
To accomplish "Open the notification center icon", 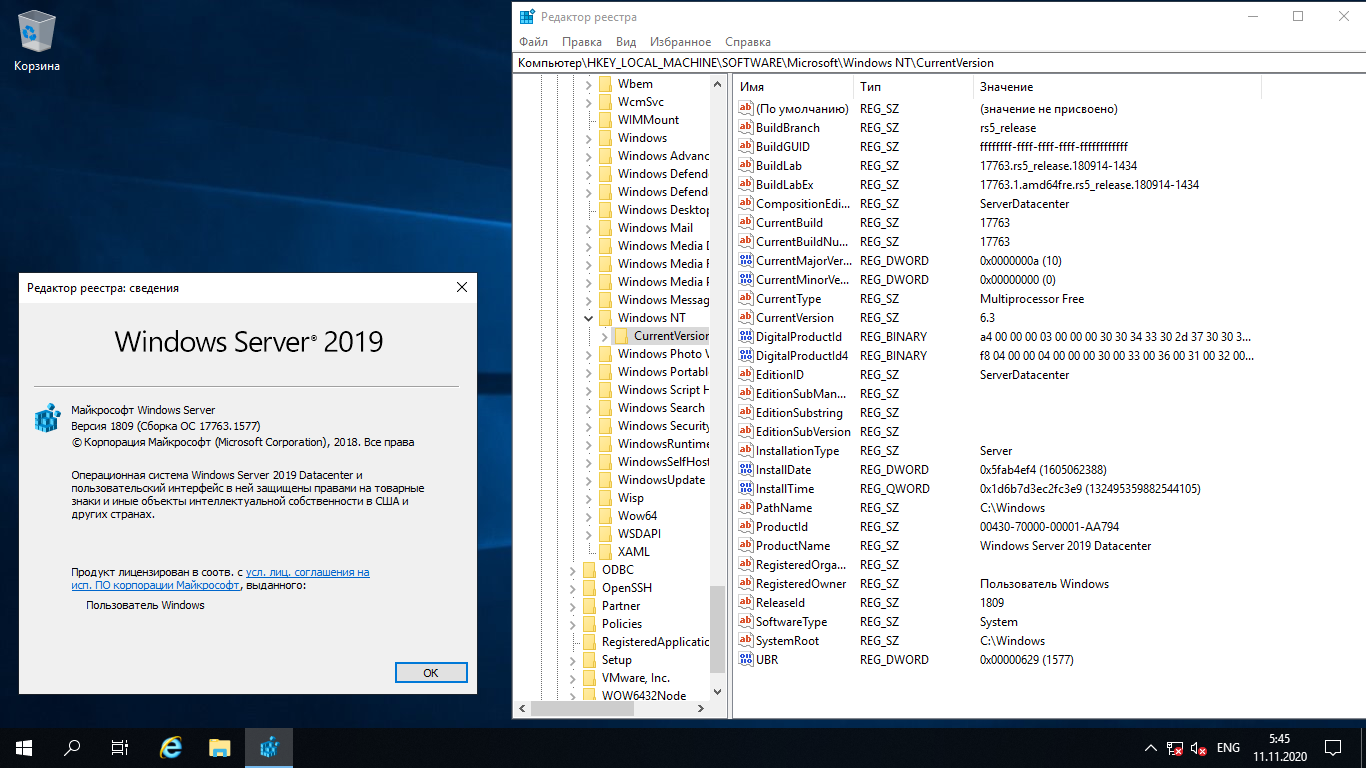I will pos(1333,747).
